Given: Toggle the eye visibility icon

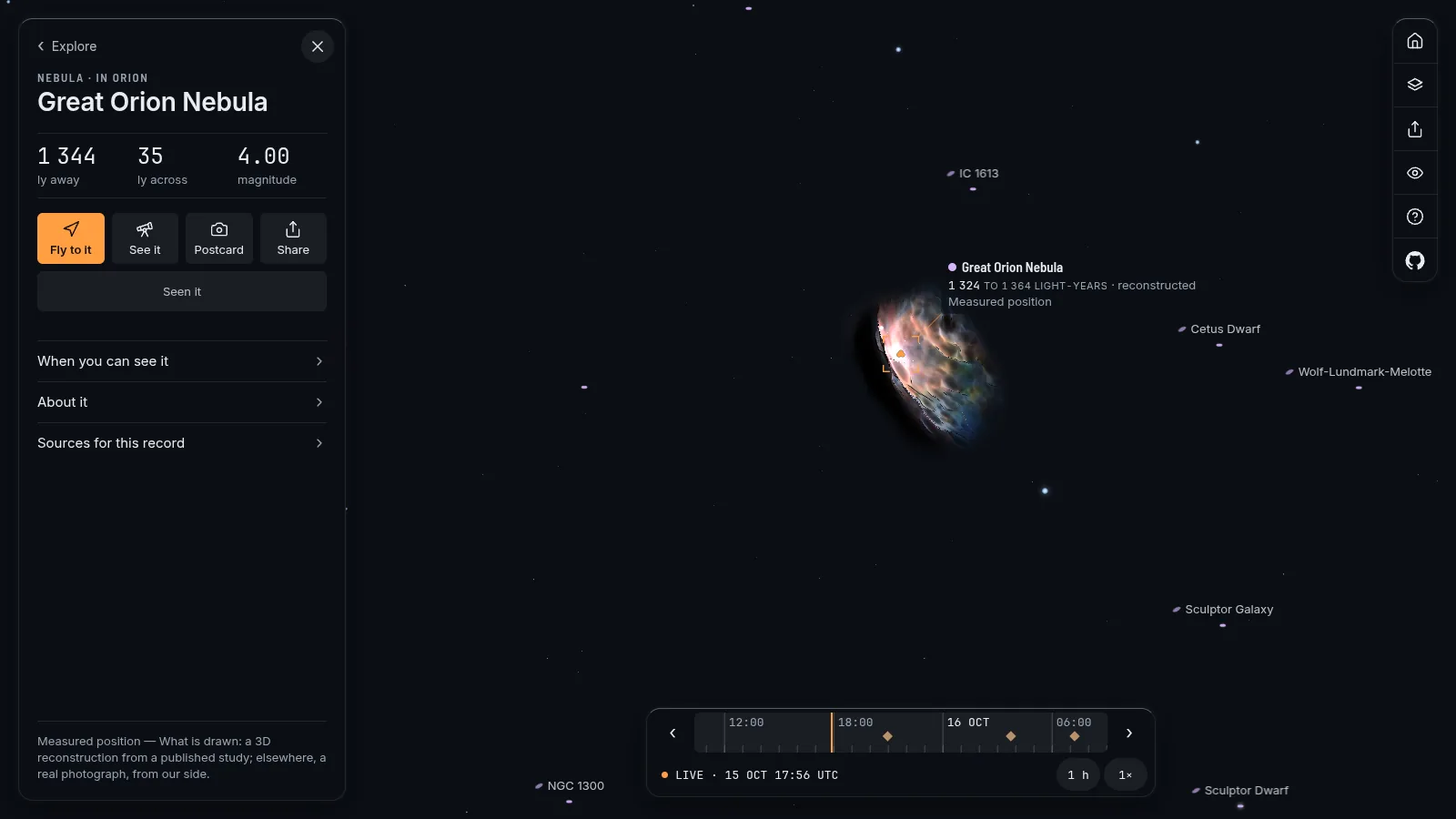Looking at the screenshot, I should [1415, 173].
